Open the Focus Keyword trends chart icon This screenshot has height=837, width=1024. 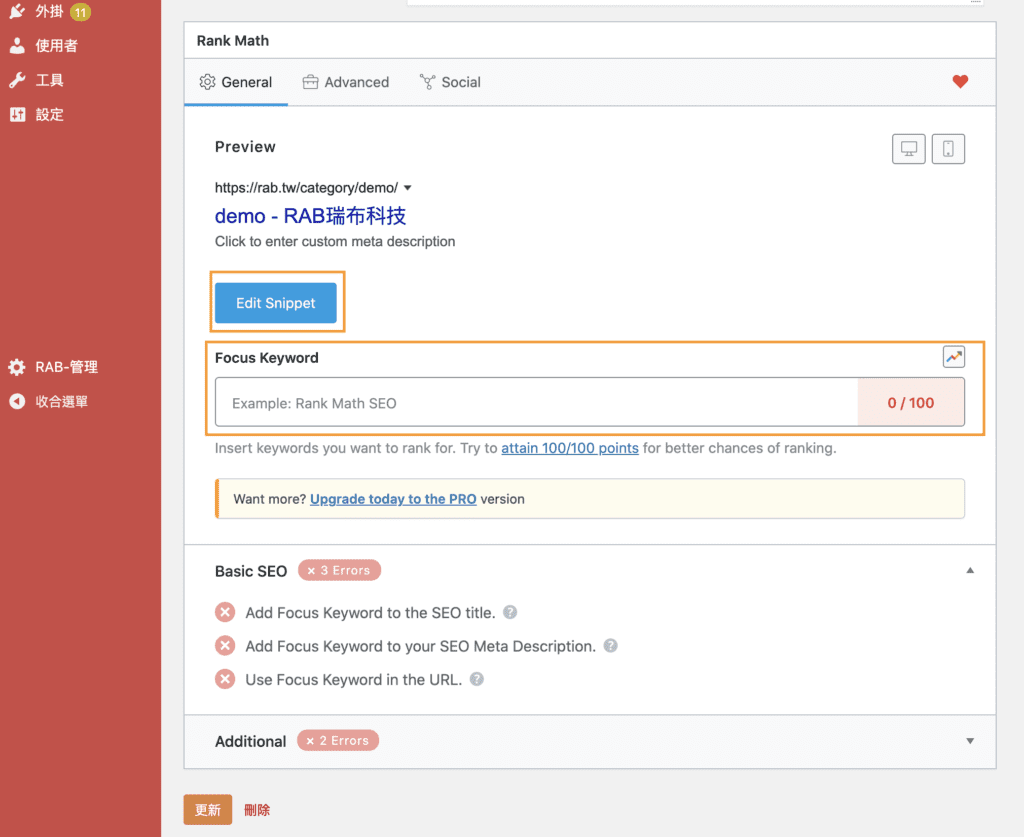click(x=953, y=356)
